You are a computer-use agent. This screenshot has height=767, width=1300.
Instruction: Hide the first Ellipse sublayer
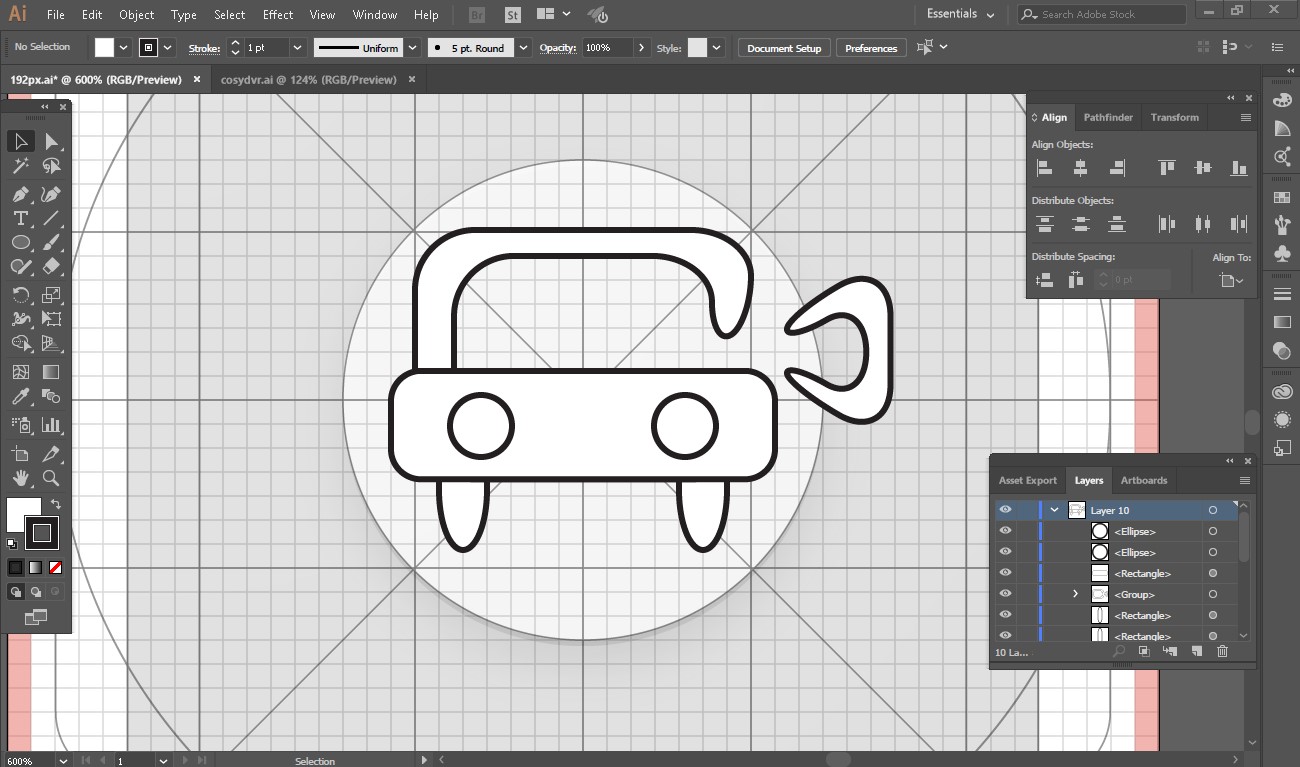(x=1006, y=531)
